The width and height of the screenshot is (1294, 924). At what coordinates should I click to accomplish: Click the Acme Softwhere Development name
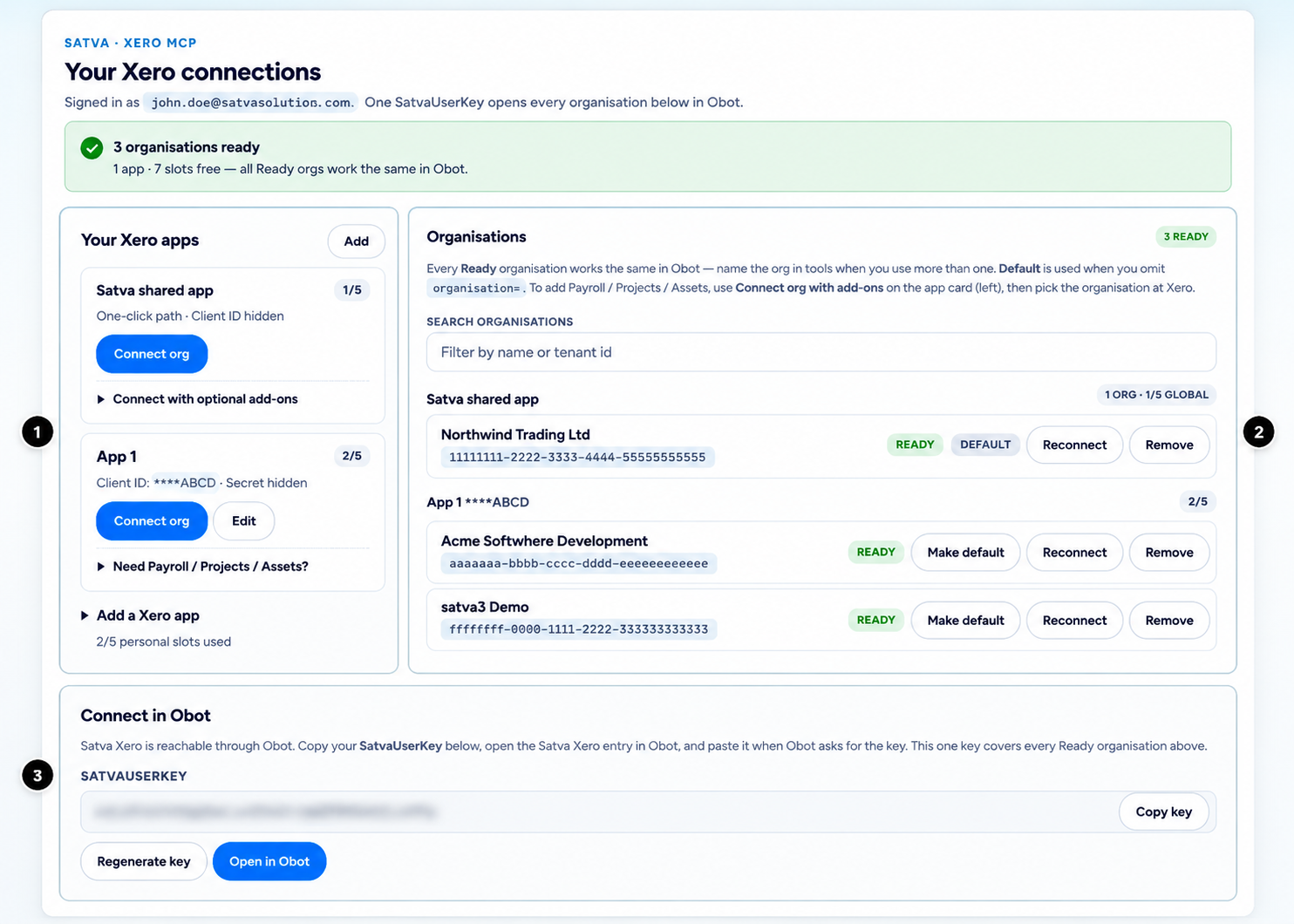(544, 541)
